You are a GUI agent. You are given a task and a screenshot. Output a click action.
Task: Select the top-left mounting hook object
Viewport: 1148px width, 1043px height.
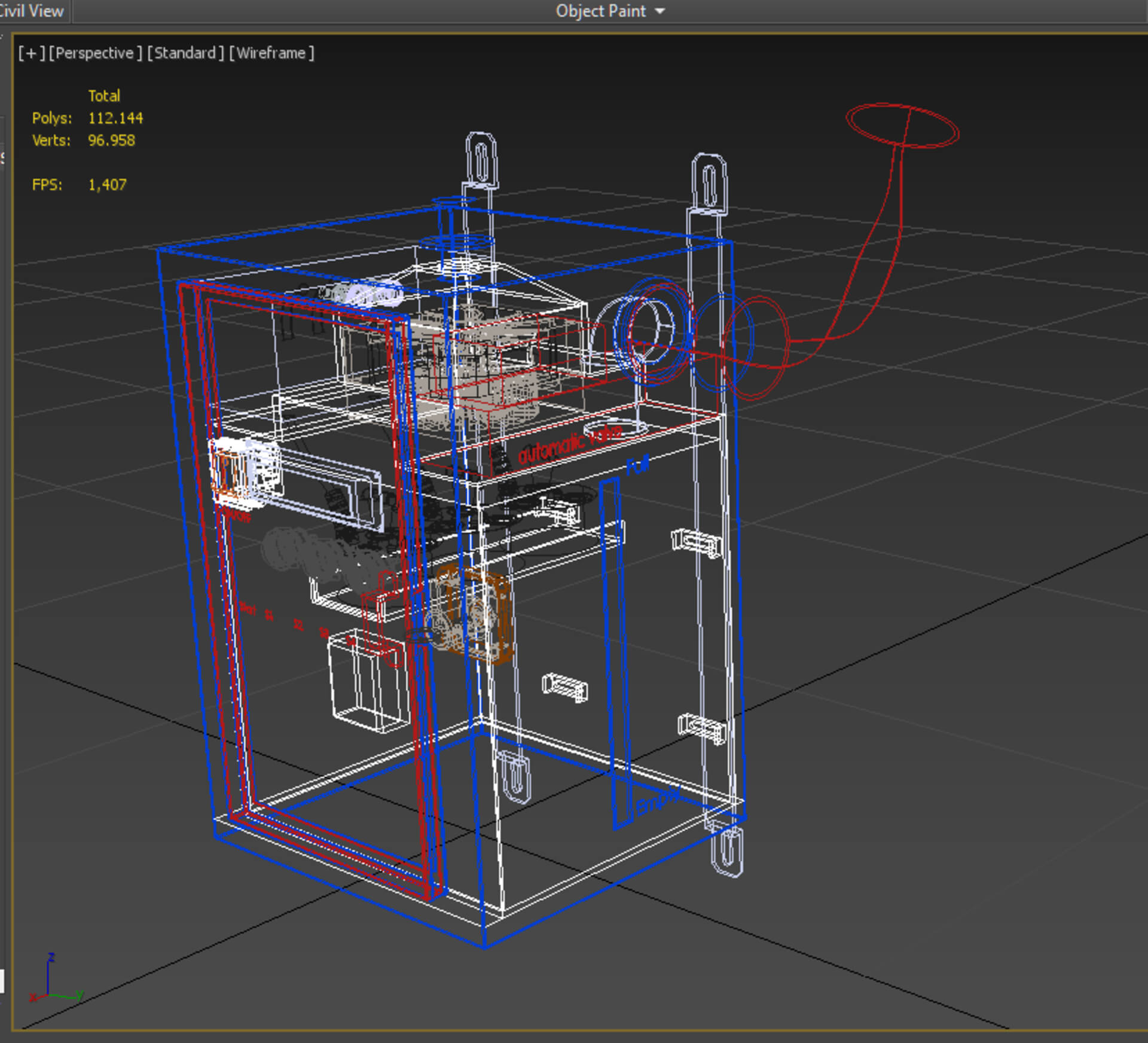click(x=481, y=160)
